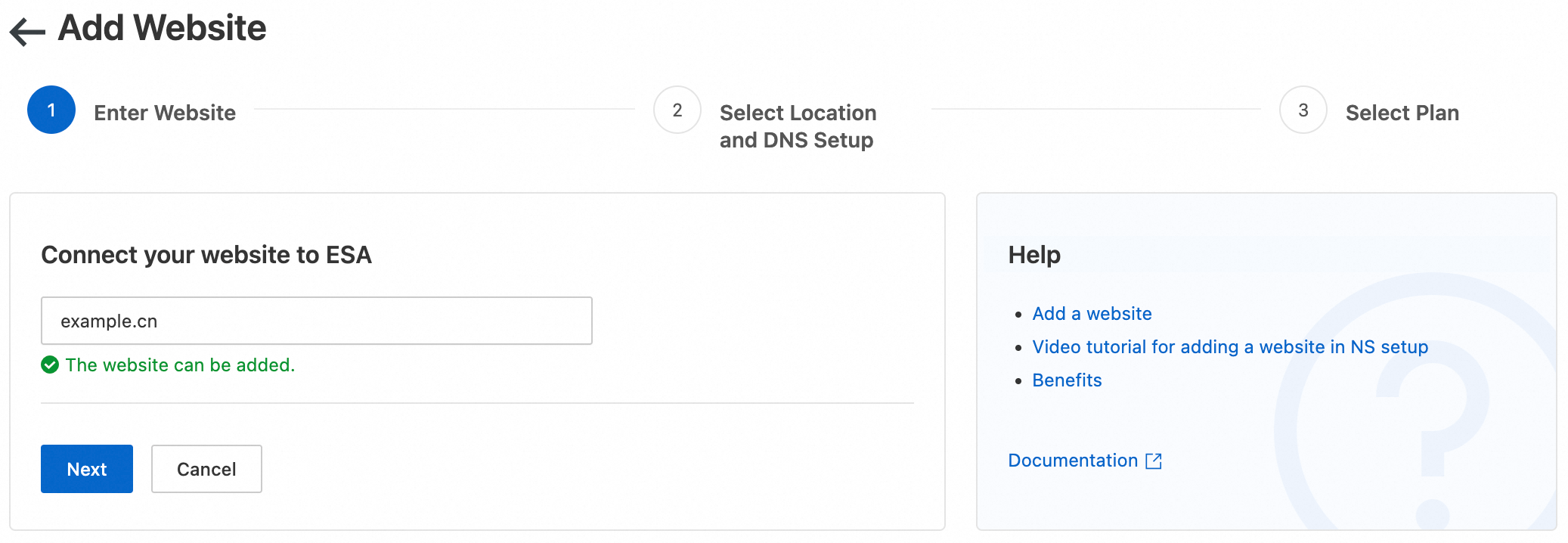1568x543 pixels.
Task: Open the Documentation link
Action: 1072,461
